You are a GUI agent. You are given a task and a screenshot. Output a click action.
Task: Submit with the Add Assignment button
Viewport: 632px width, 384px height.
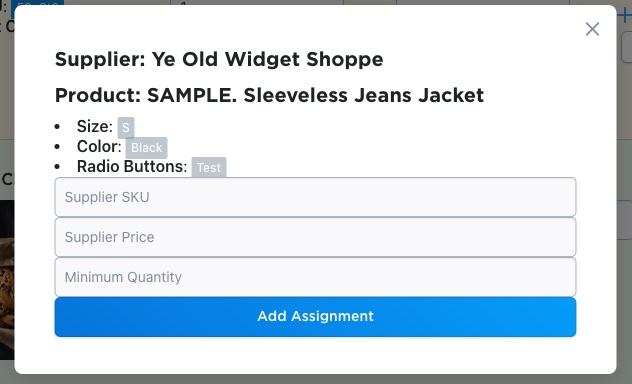pos(315,317)
